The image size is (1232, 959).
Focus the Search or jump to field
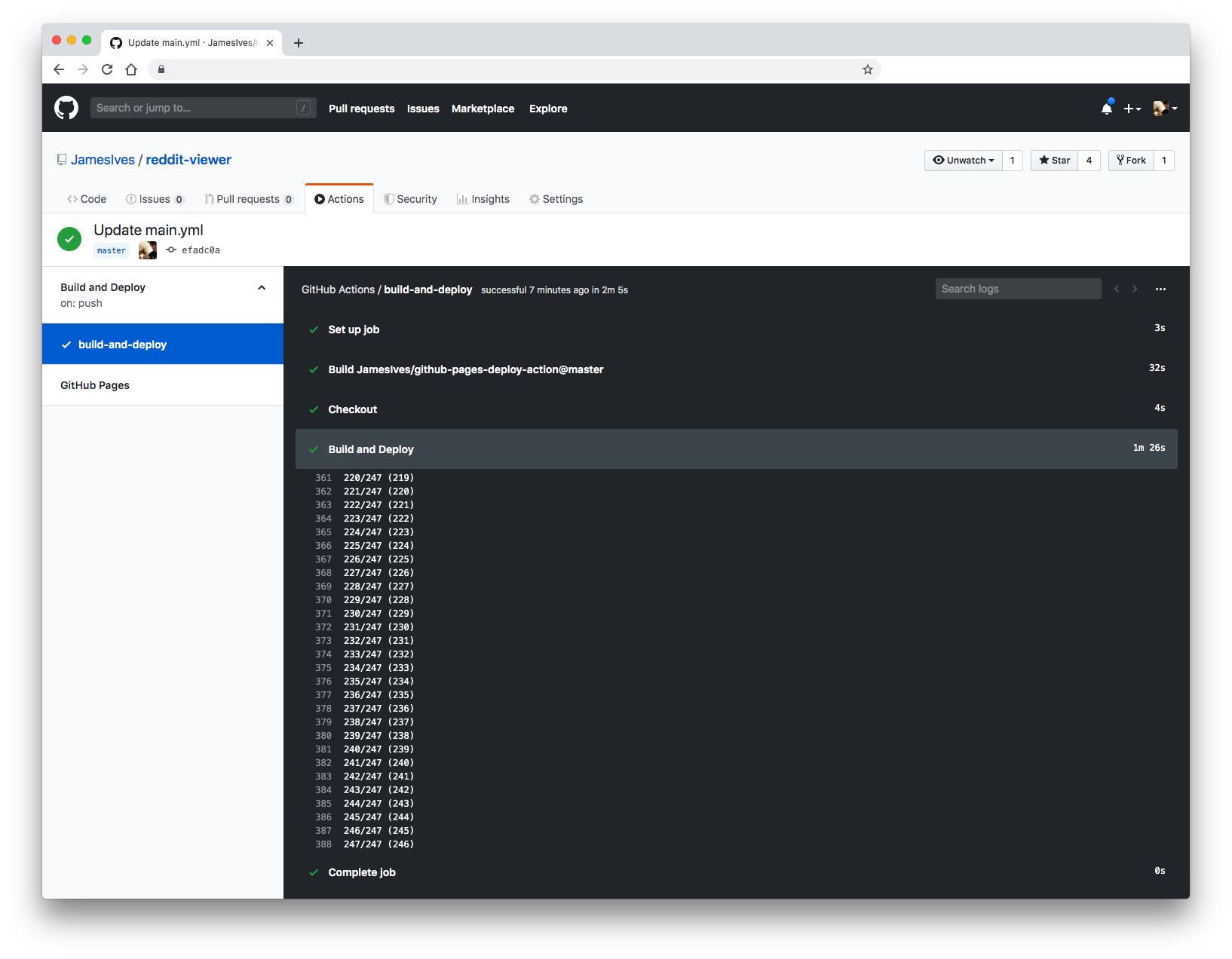pyautogui.click(x=203, y=108)
